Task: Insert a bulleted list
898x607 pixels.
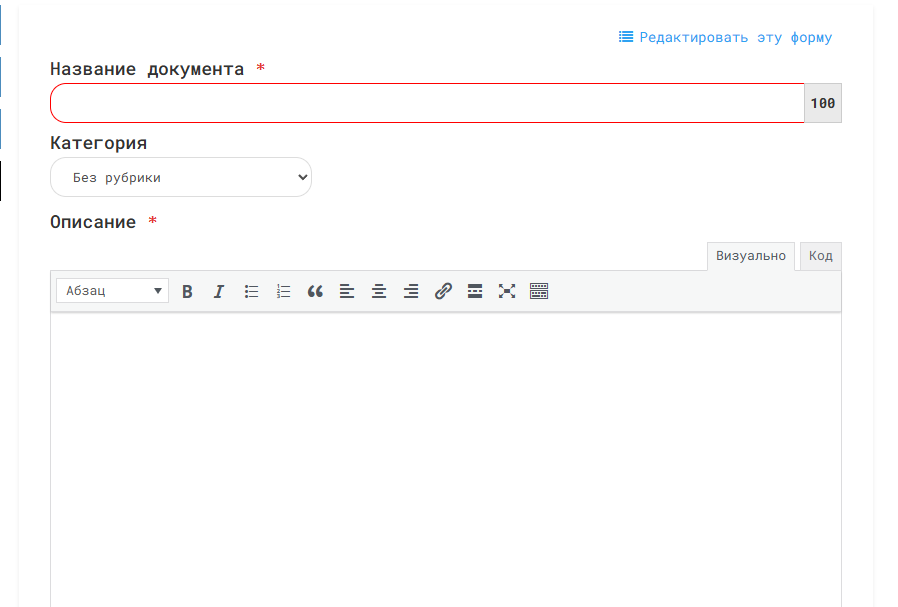Action: tap(251, 292)
